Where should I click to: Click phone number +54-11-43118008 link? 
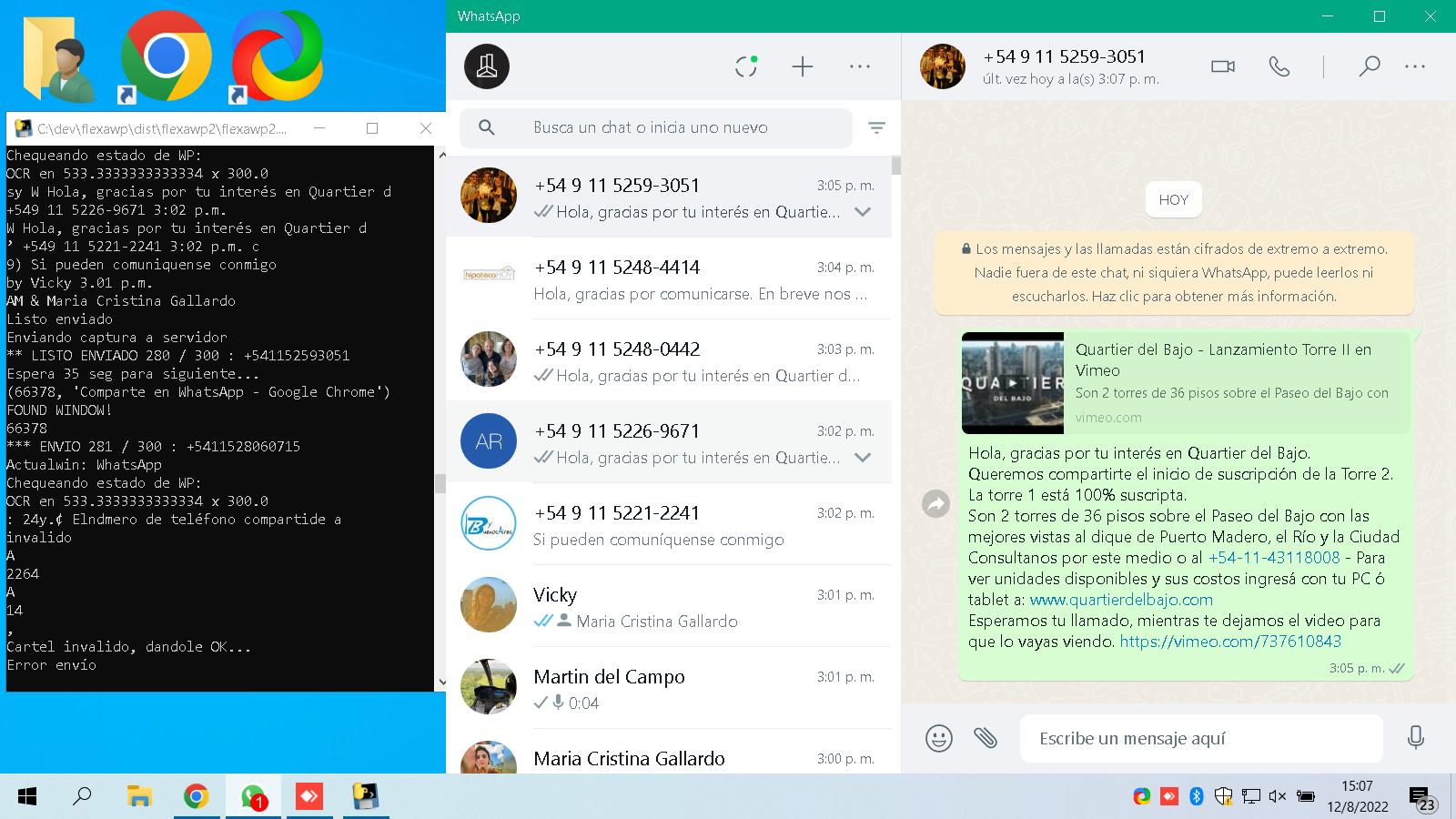(1274, 558)
